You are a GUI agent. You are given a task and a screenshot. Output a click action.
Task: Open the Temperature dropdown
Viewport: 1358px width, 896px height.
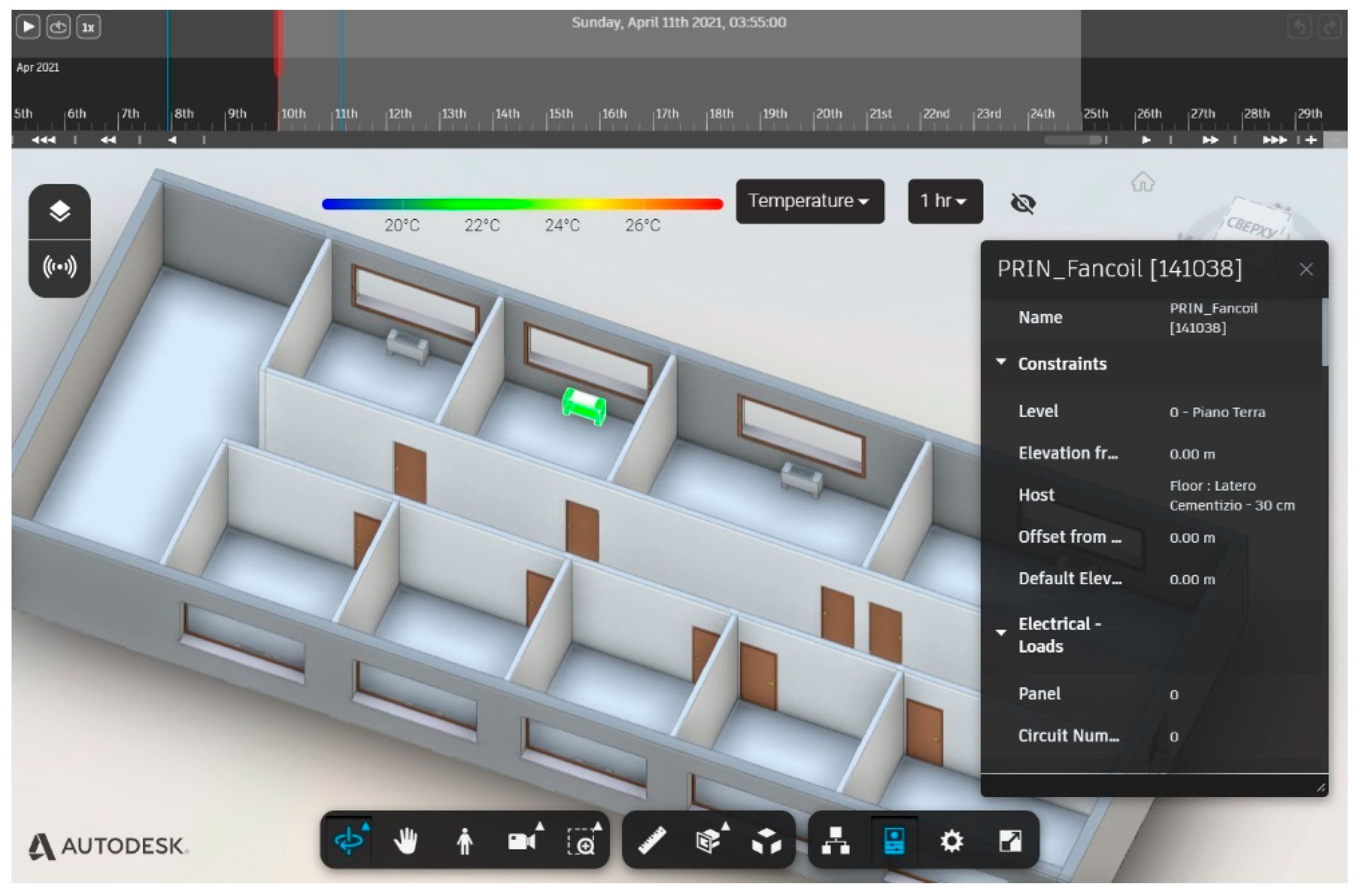[809, 201]
